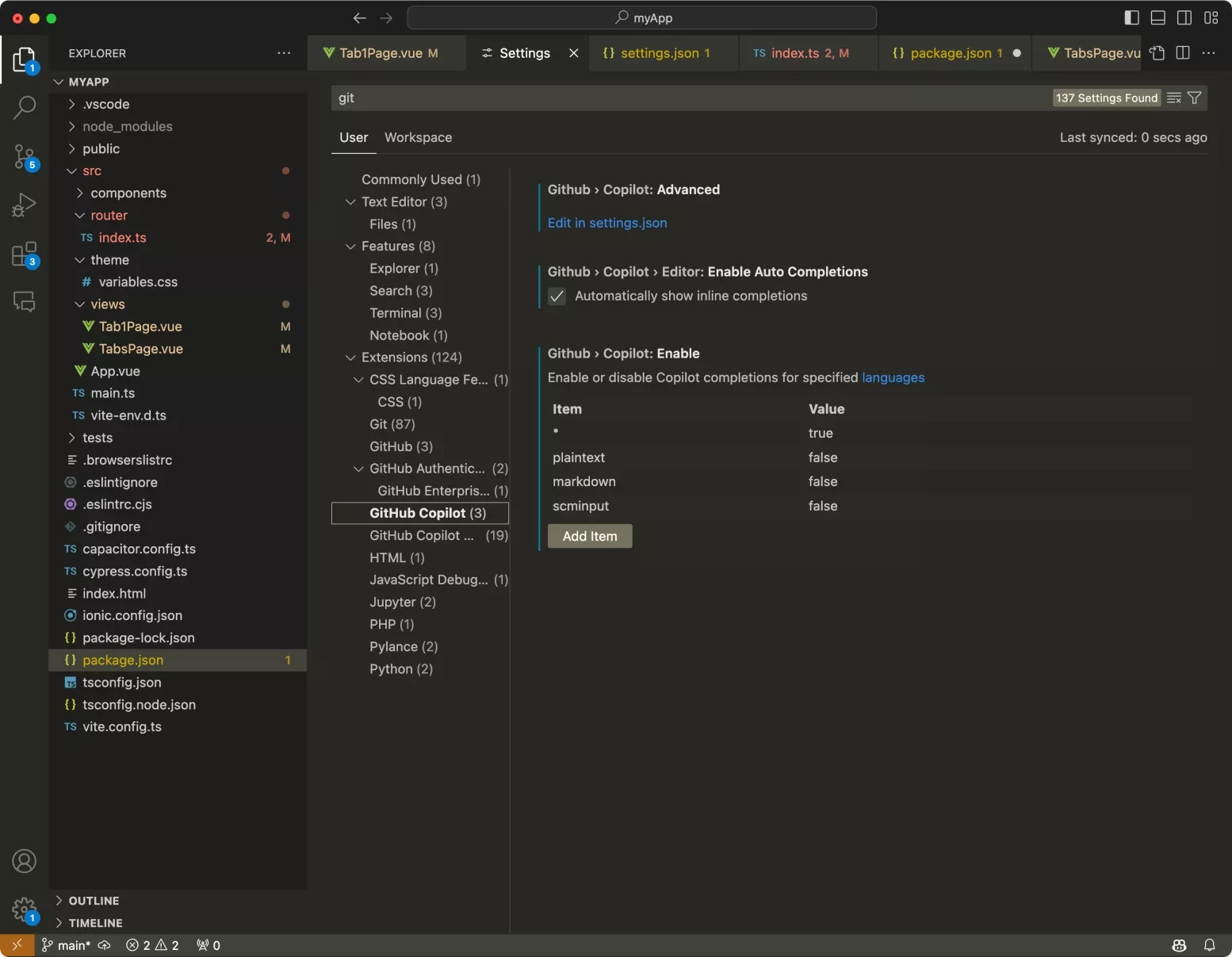Click the Add Item button

click(590, 536)
